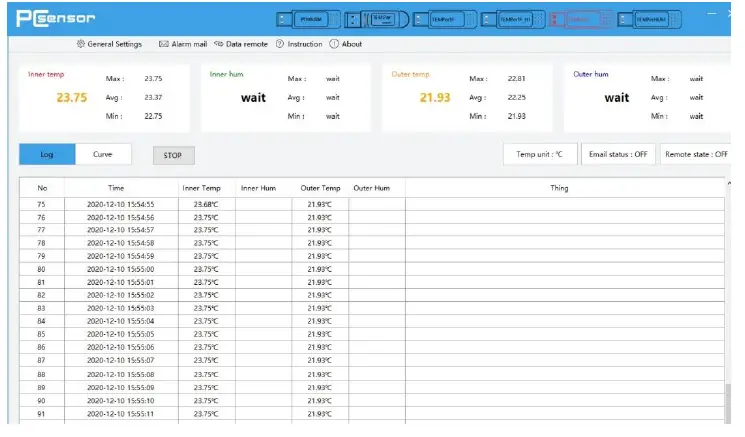This screenshot has height=437, width=745.
Task: Select log row number 85
Action: click(x=41, y=334)
